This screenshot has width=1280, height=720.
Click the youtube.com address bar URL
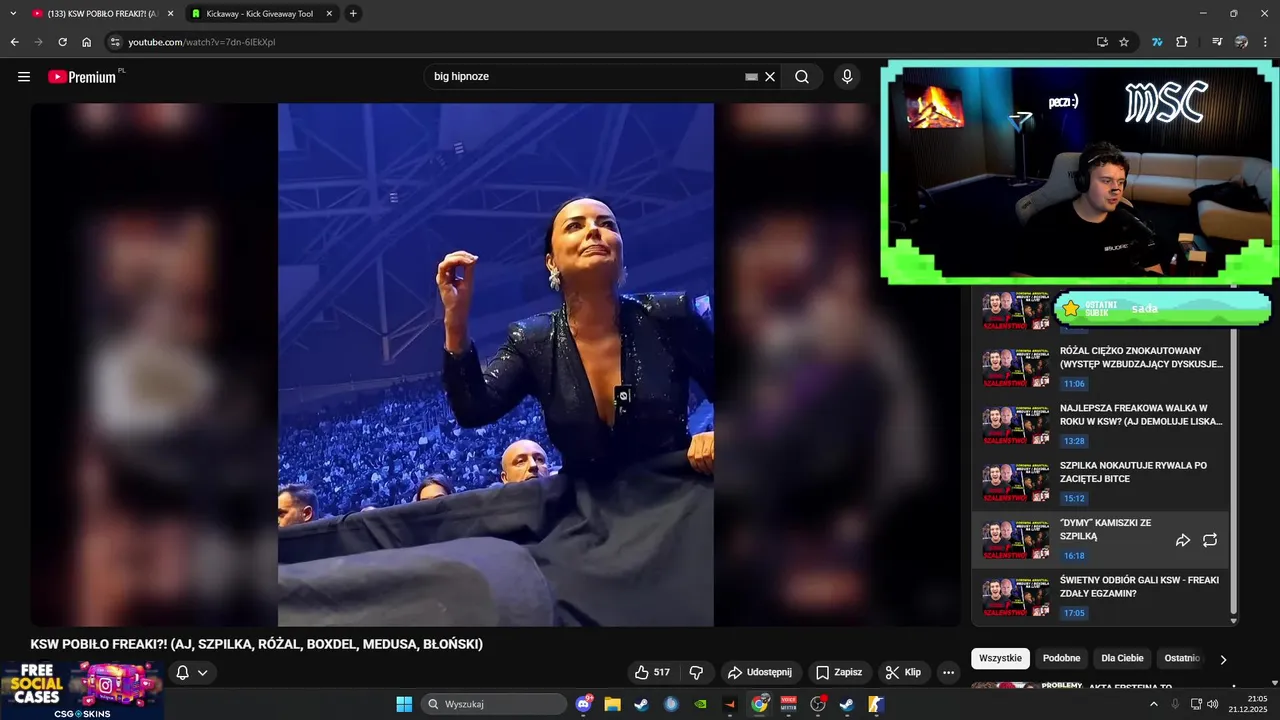click(x=201, y=42)
